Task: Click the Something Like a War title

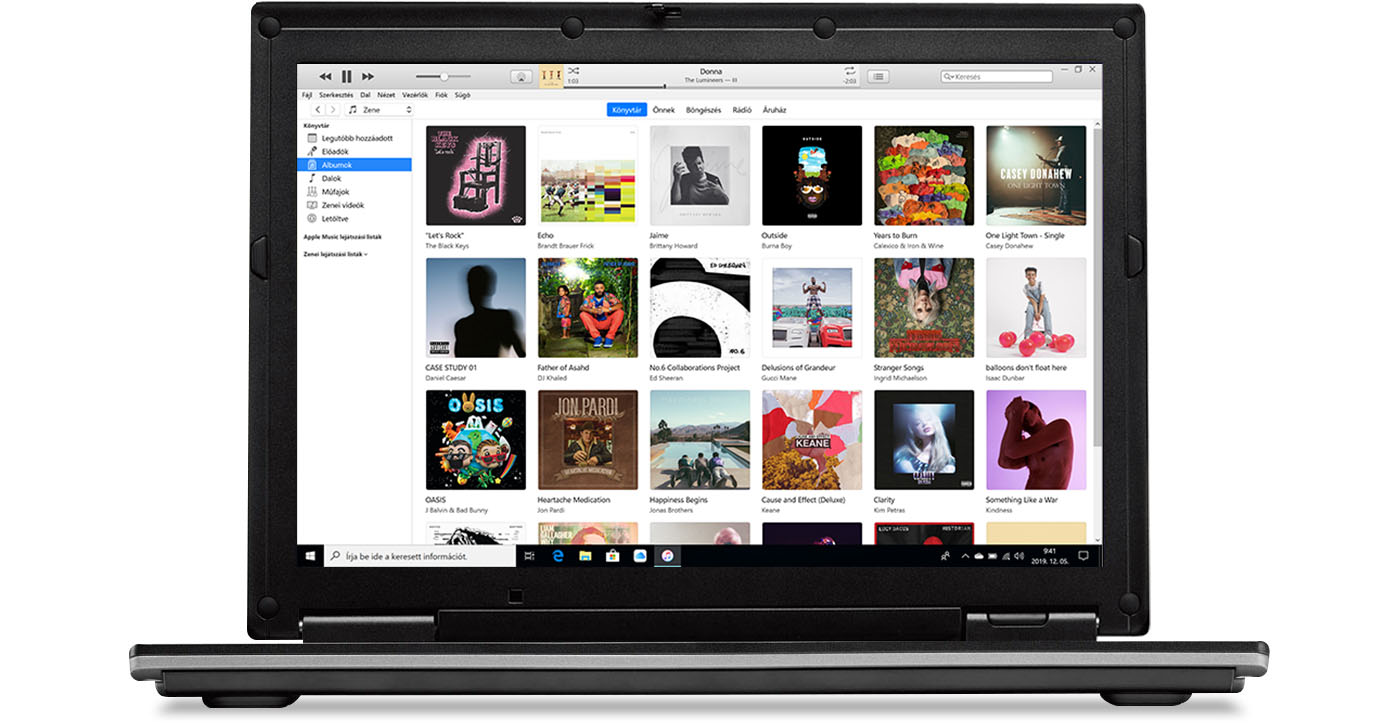Action: tap(1022, 500)
